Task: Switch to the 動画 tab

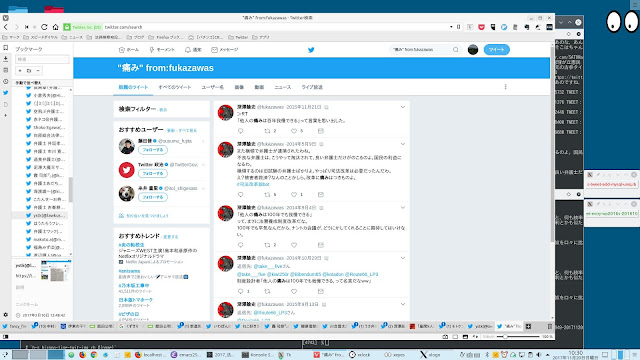Action: pos(259,87)
